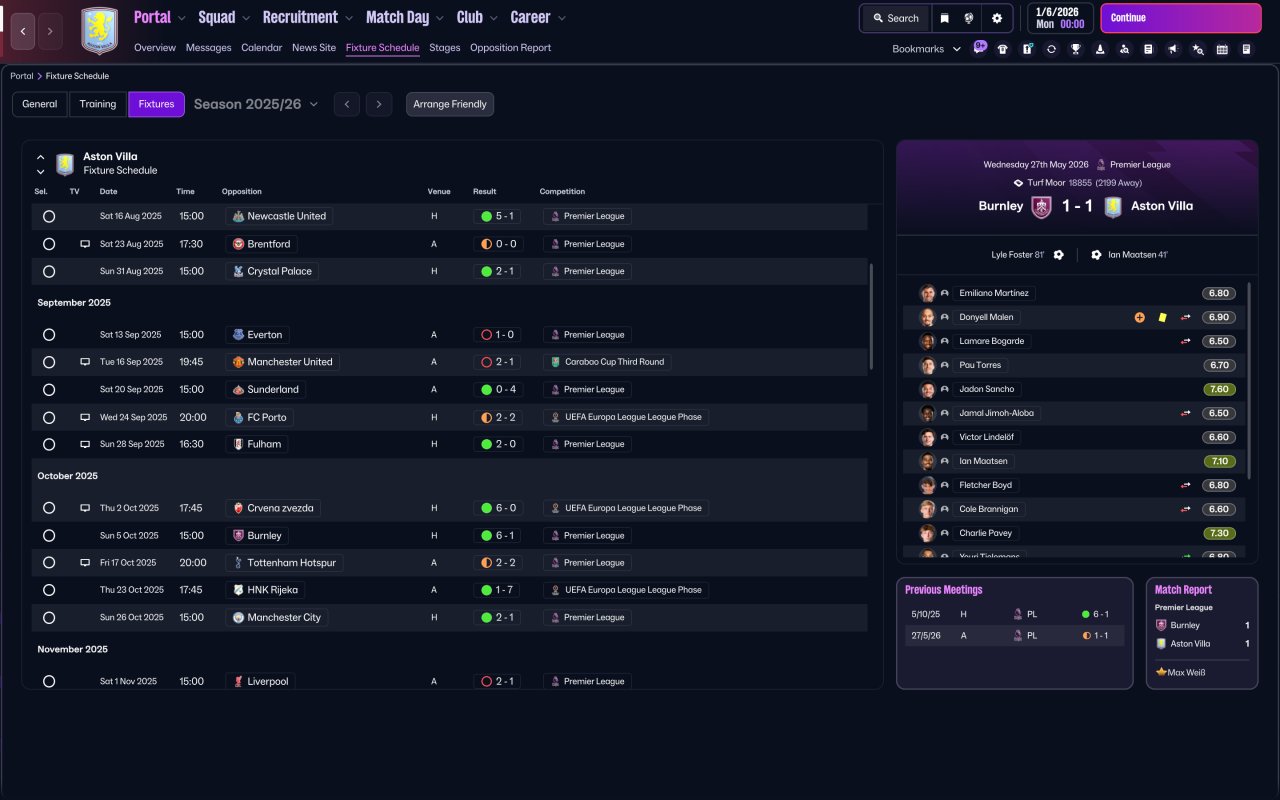Open the settings gear in the top bar
The image size is (1280, 800).
click(x=997, y=18)
